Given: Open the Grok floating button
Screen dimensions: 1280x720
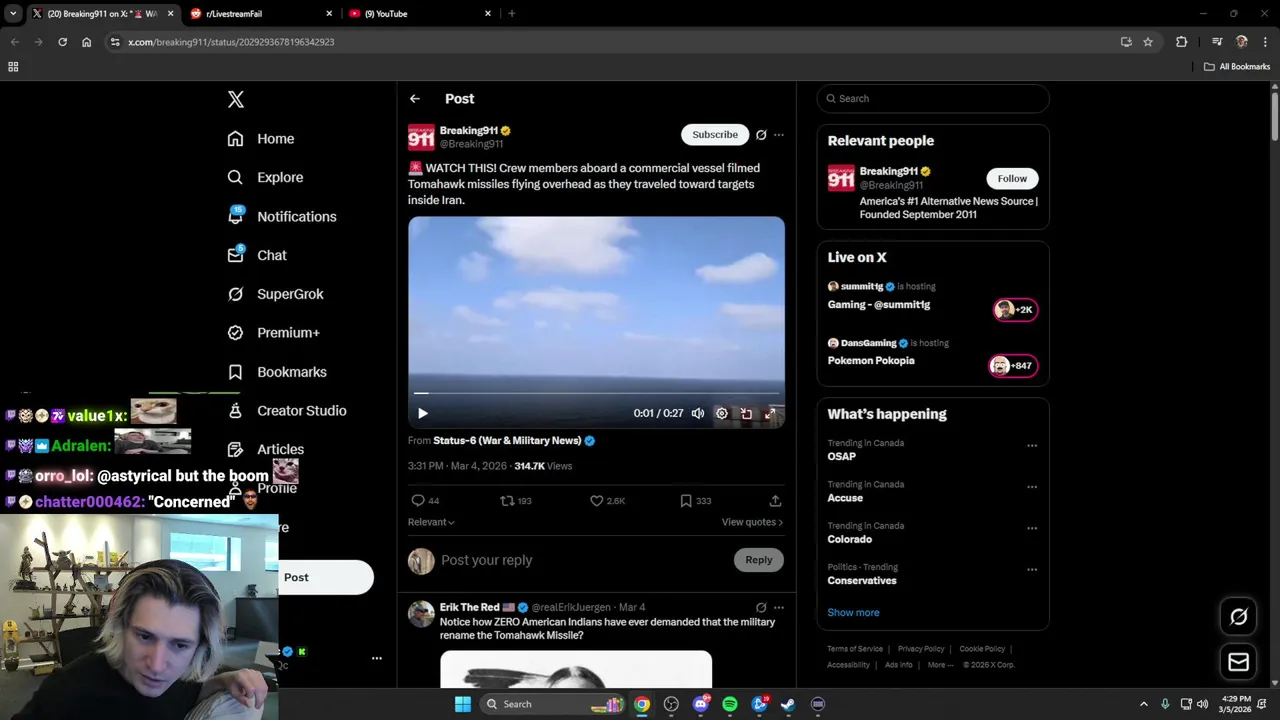Looking at the screenshot, I should (x=1238, y=617).
